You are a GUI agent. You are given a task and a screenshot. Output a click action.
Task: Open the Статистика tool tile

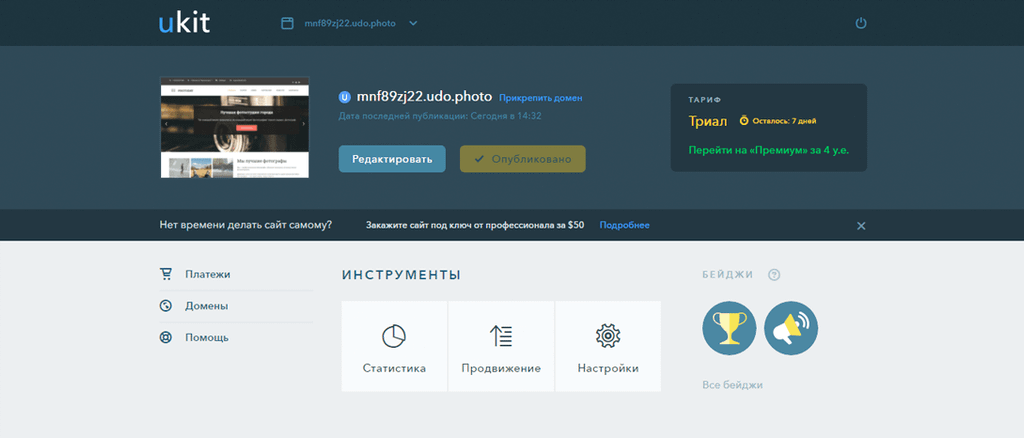(x=394, y=346)
